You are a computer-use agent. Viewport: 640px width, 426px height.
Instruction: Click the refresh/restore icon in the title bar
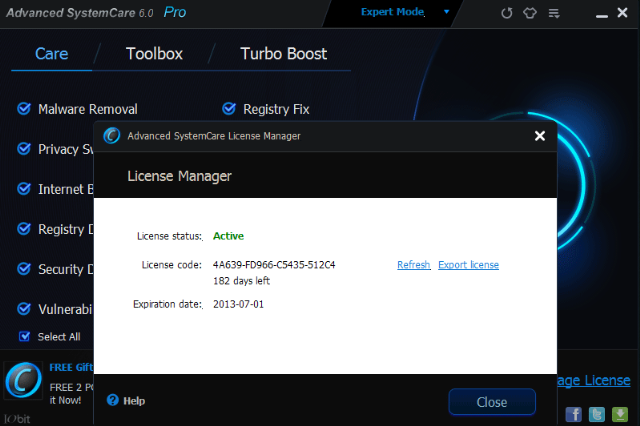coord(507,13)
